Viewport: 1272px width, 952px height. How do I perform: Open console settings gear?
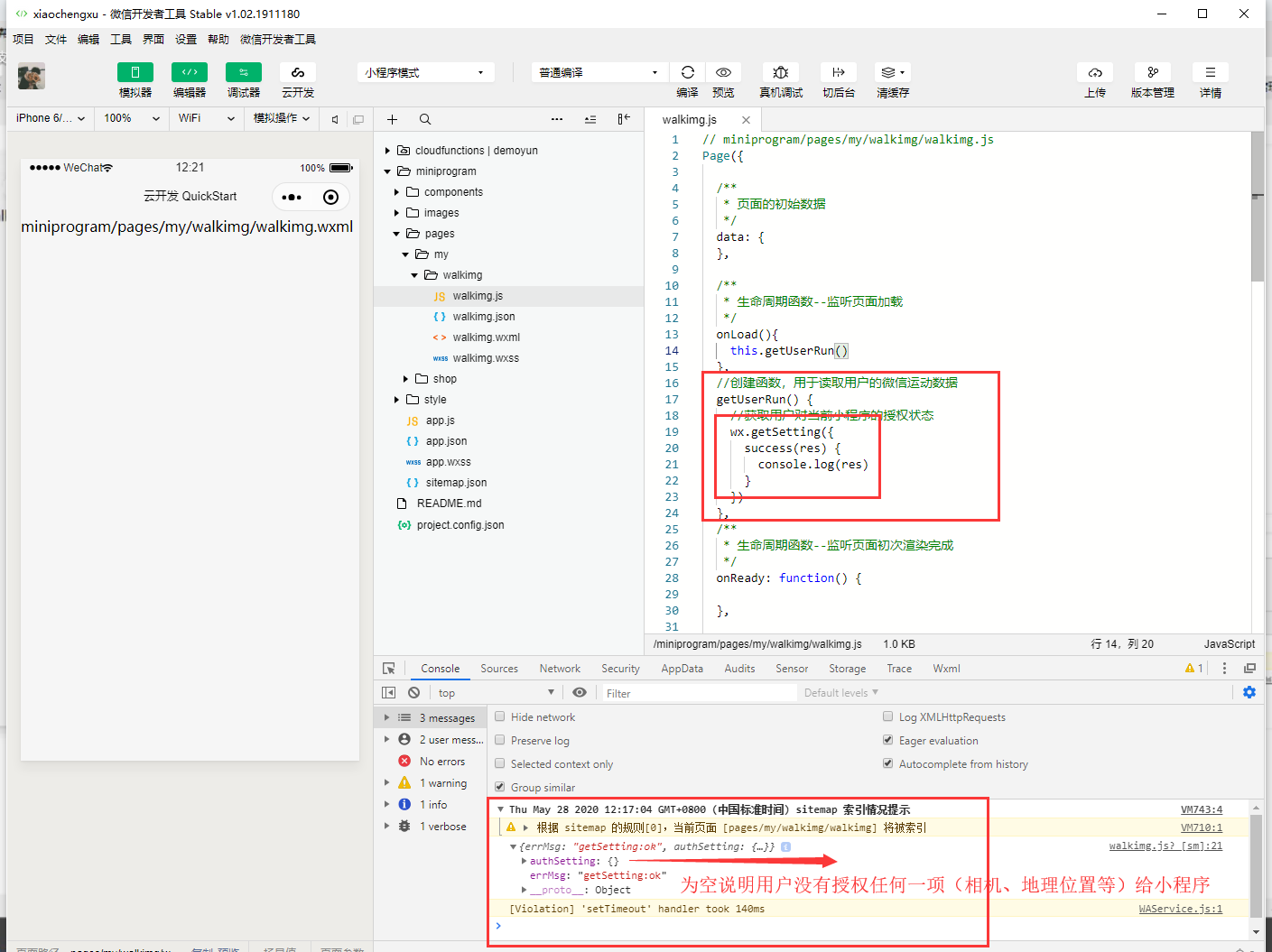[1249, 692]
